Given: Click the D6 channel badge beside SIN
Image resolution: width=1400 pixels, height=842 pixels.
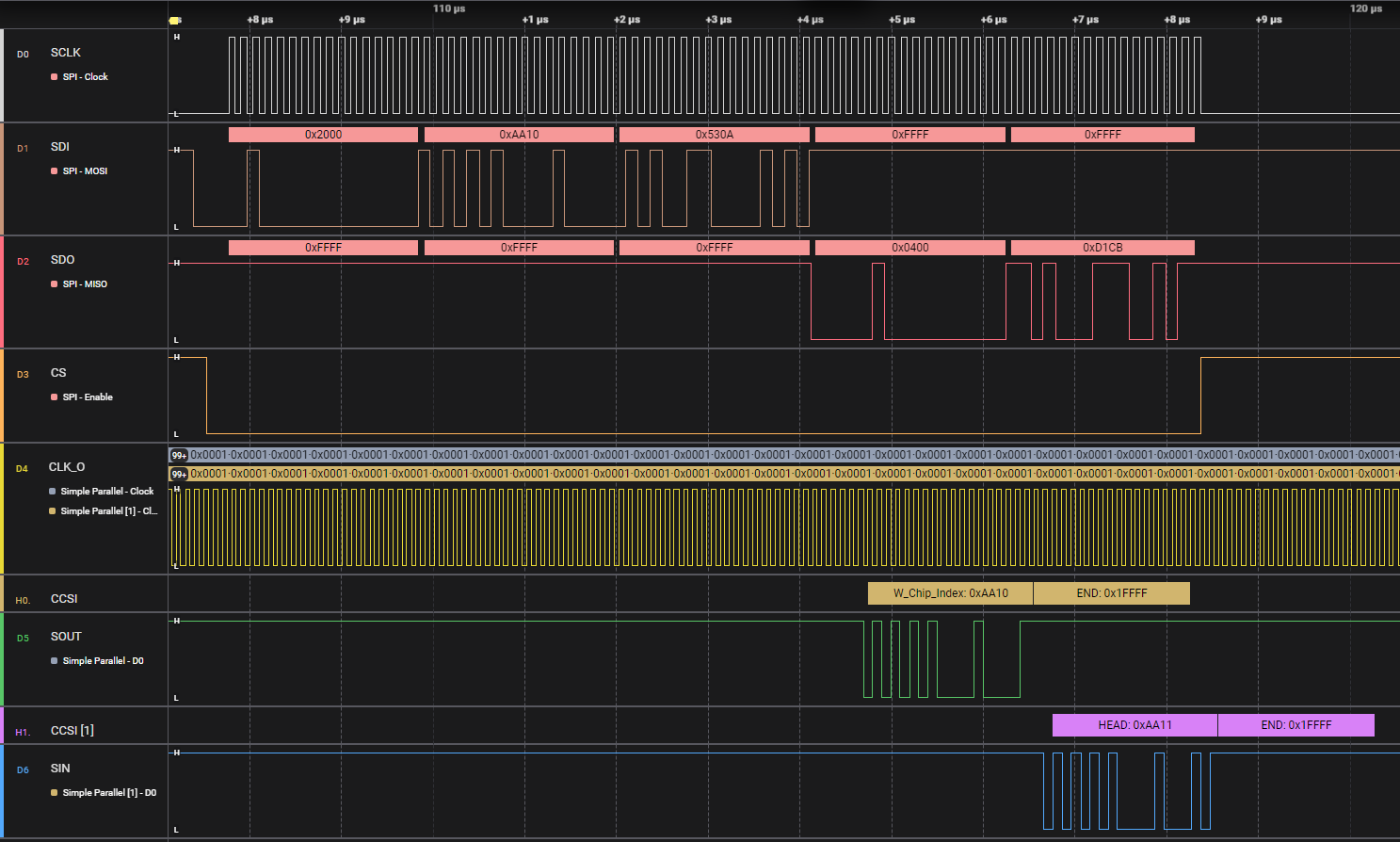Looking at the screenshot, I should tap(23, 770).
